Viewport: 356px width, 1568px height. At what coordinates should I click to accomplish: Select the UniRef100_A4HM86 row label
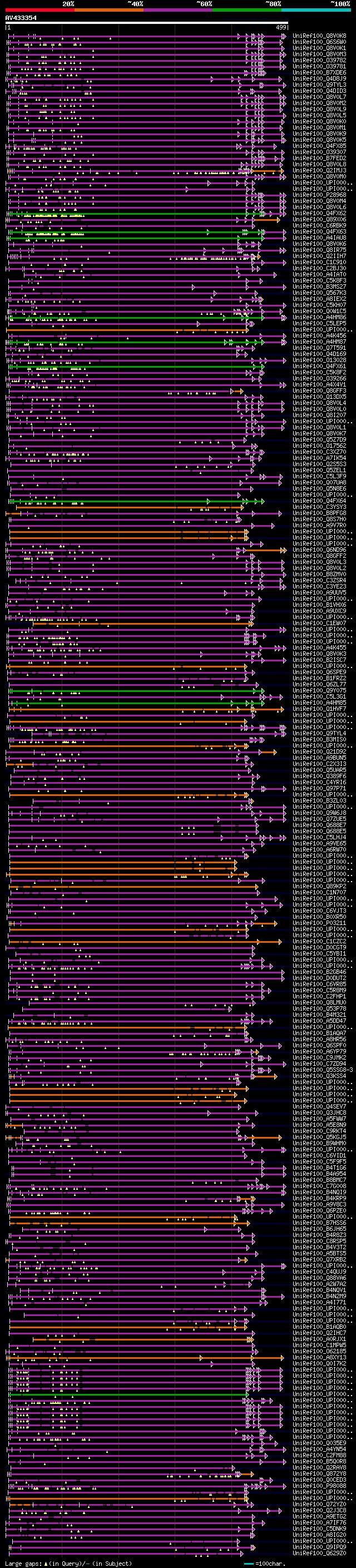(x=319, y=317)
